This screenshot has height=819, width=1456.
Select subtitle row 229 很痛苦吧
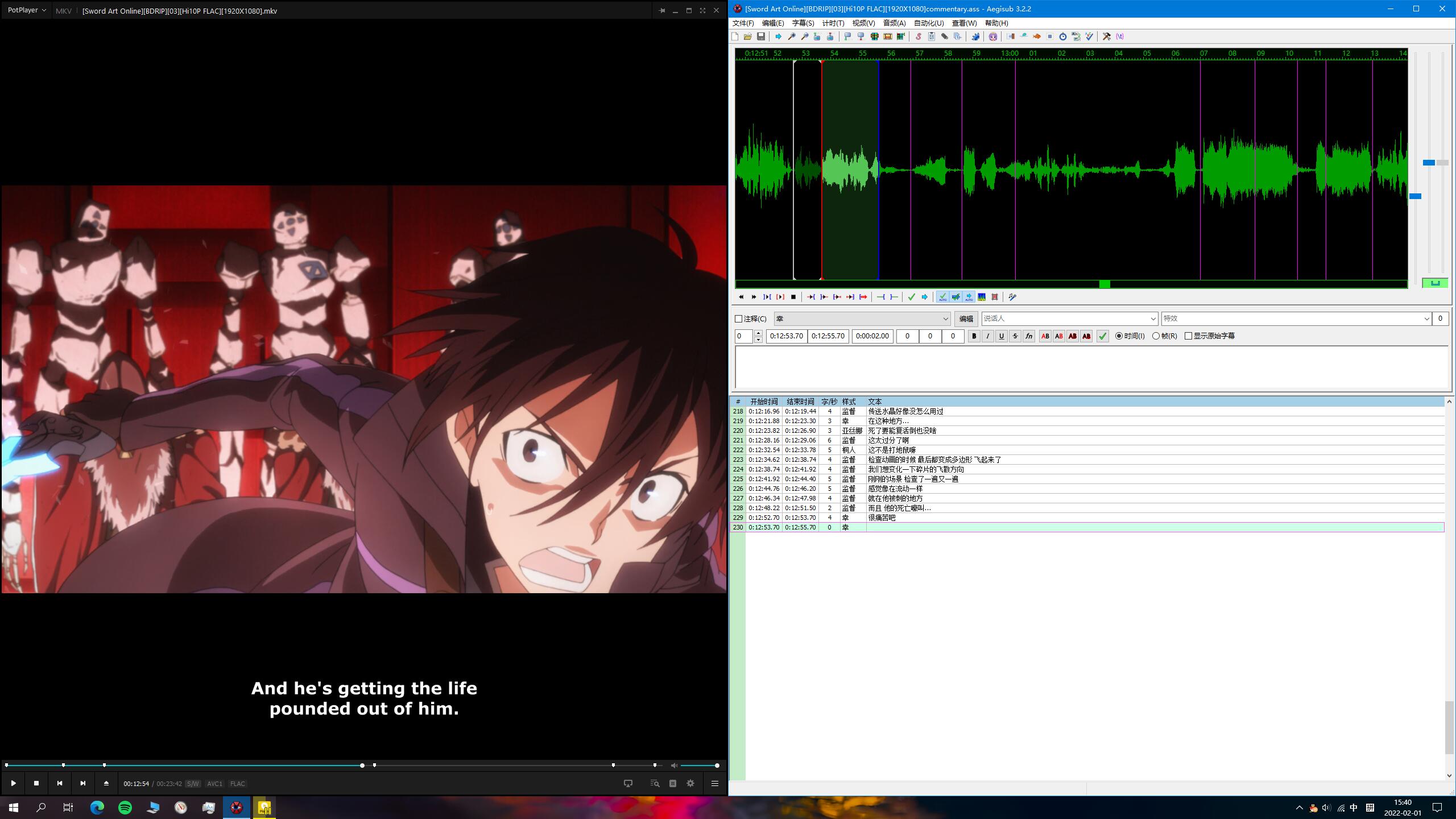[1087, 518]
